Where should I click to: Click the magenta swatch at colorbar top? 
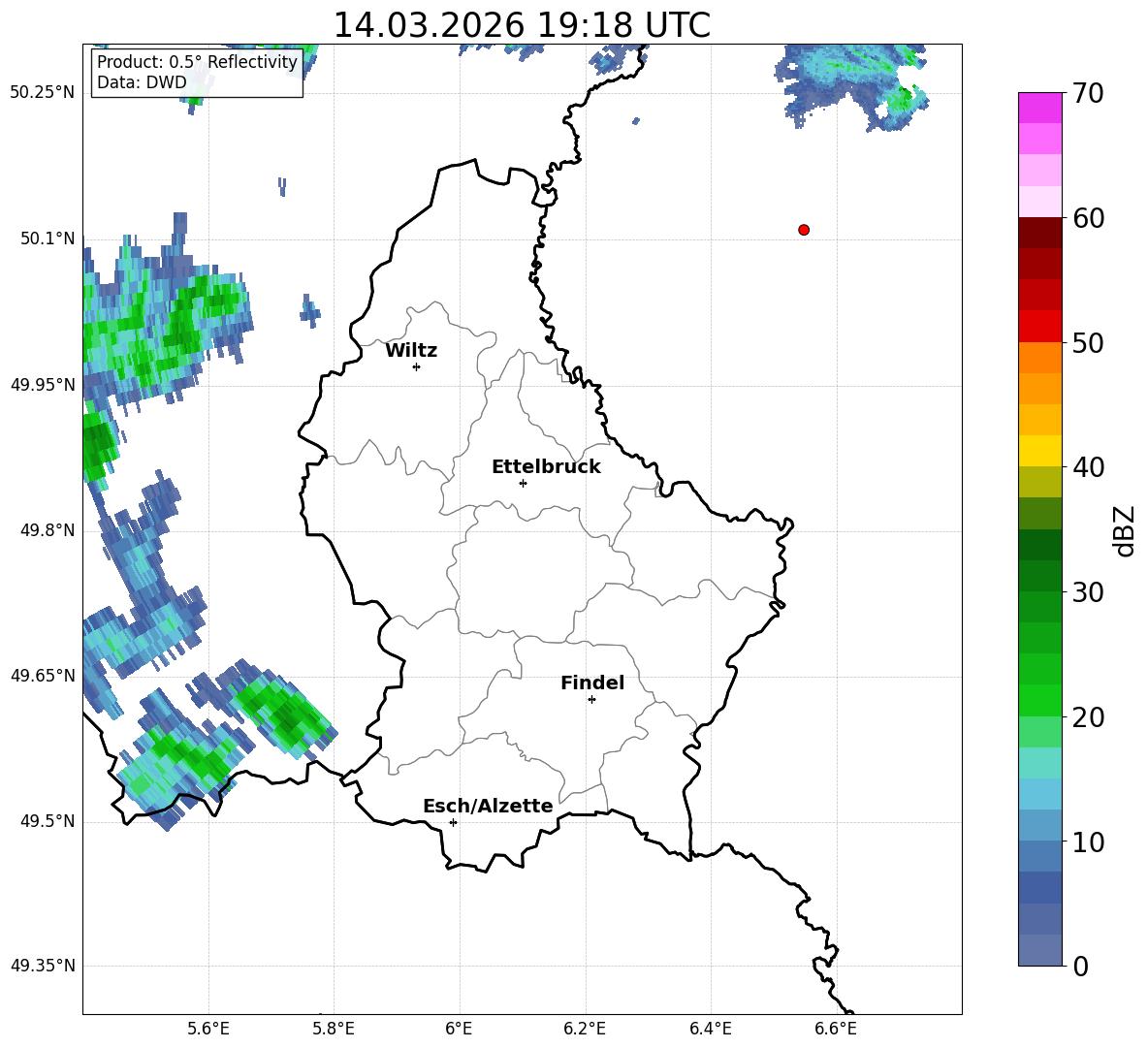(x=1040, y=109)
